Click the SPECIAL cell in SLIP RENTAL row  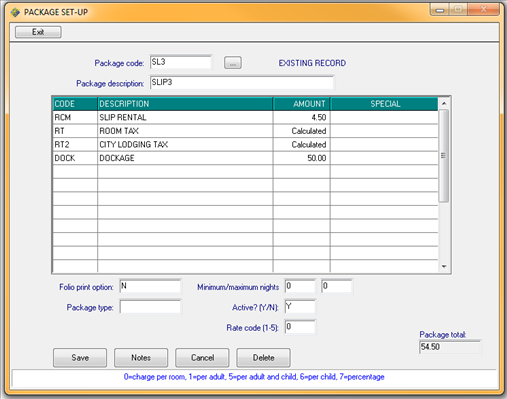pos(384,118)
